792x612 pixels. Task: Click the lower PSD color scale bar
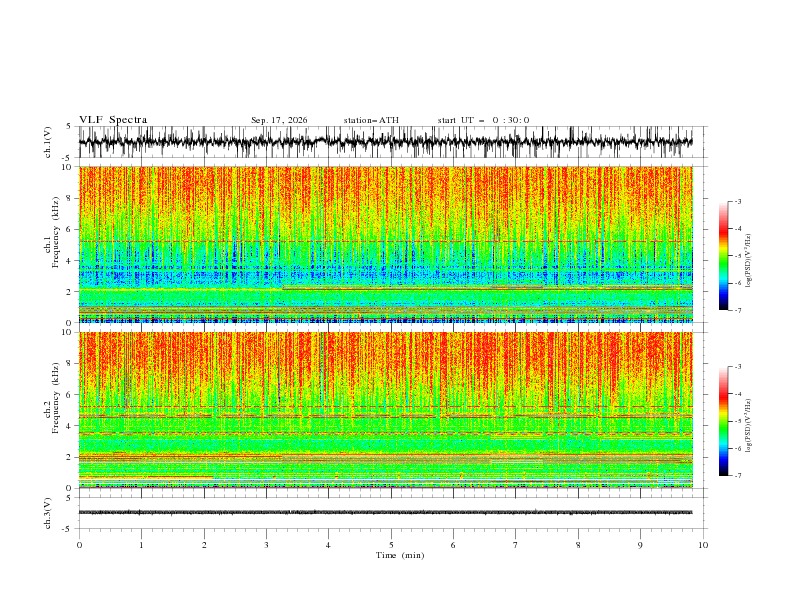(x=723, y=421)
